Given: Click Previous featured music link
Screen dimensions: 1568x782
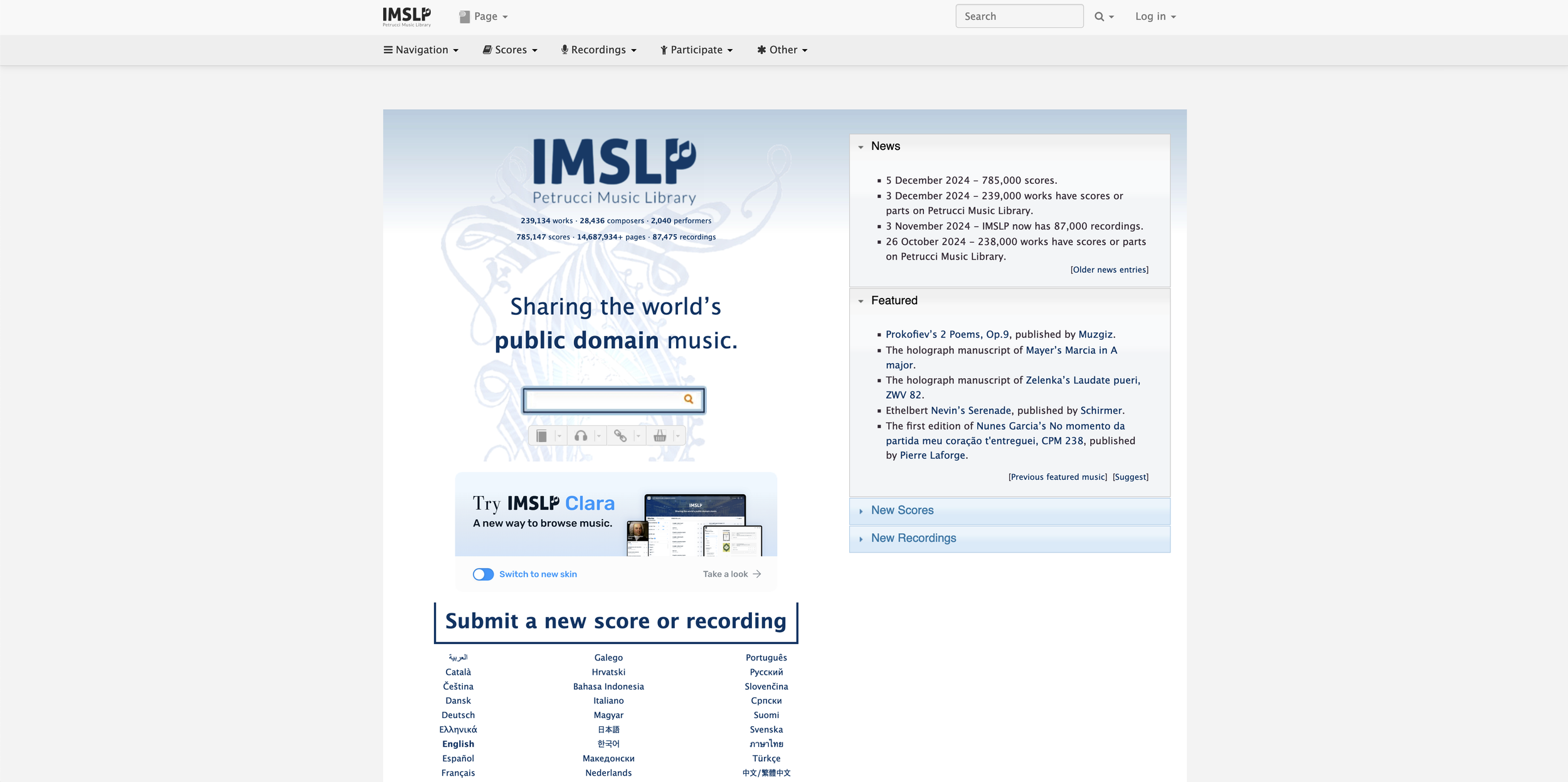Looking at the screenshot, I should 1058,477.
